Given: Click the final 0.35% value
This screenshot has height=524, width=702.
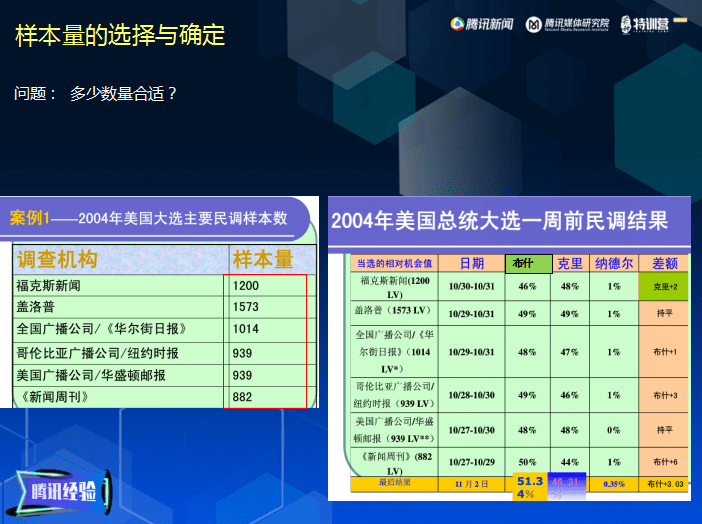Looking at the screenshot, I should [x=614, y=484].
